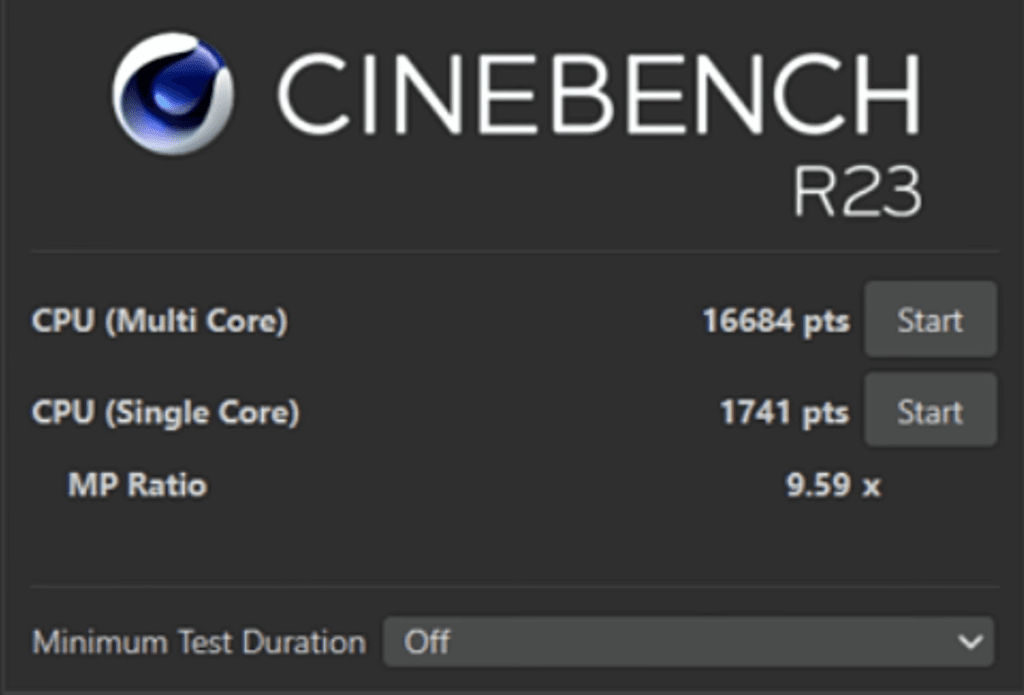This screenshot has width=1024, height=695.
Task: Click the 'pts' unit beside the 16684 score
Action: [825, 321]
